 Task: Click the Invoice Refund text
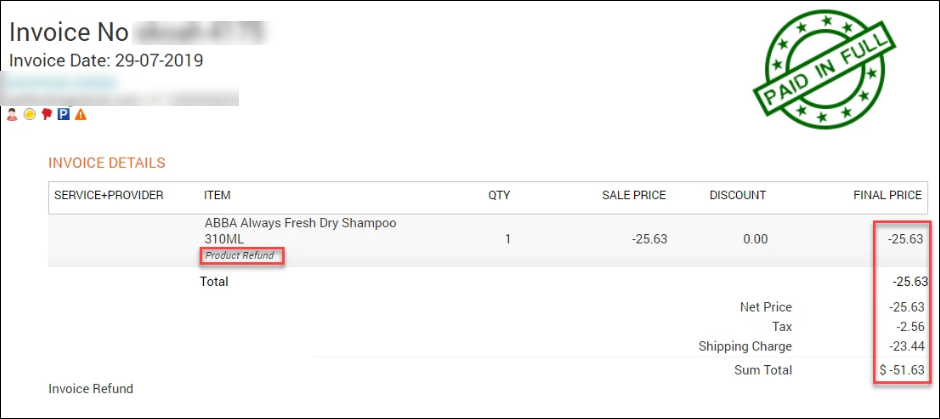91,389
